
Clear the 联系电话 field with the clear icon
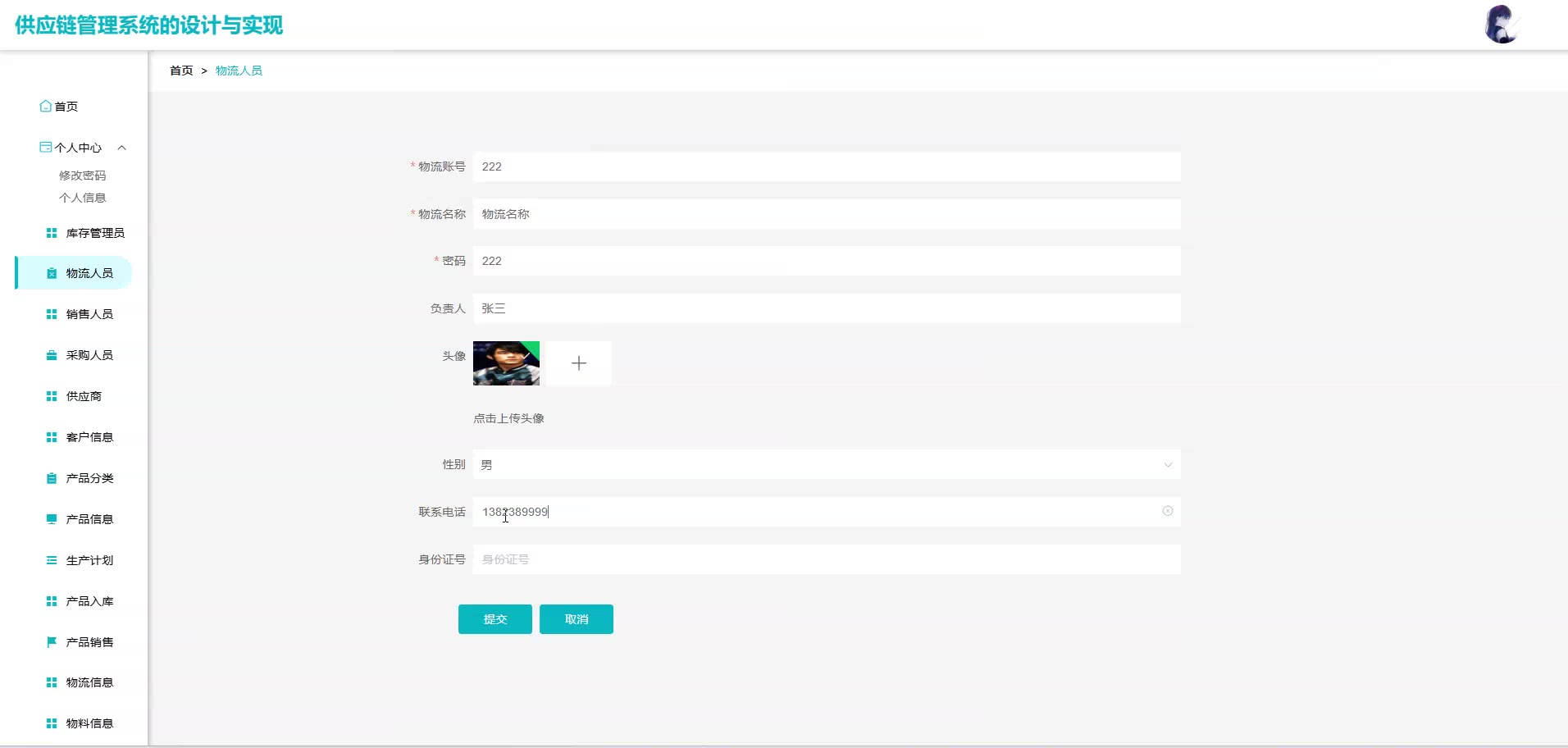click(1168, 511)
